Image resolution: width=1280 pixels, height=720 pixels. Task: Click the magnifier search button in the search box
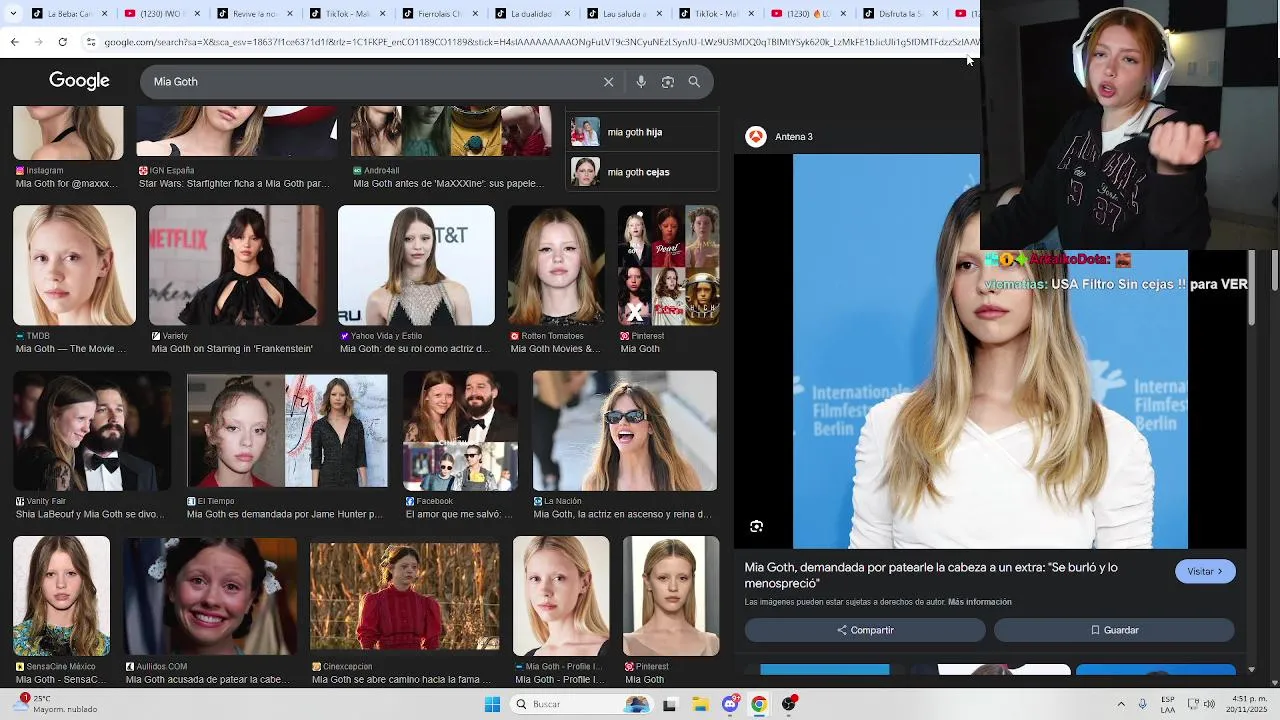tap(694, 82)
